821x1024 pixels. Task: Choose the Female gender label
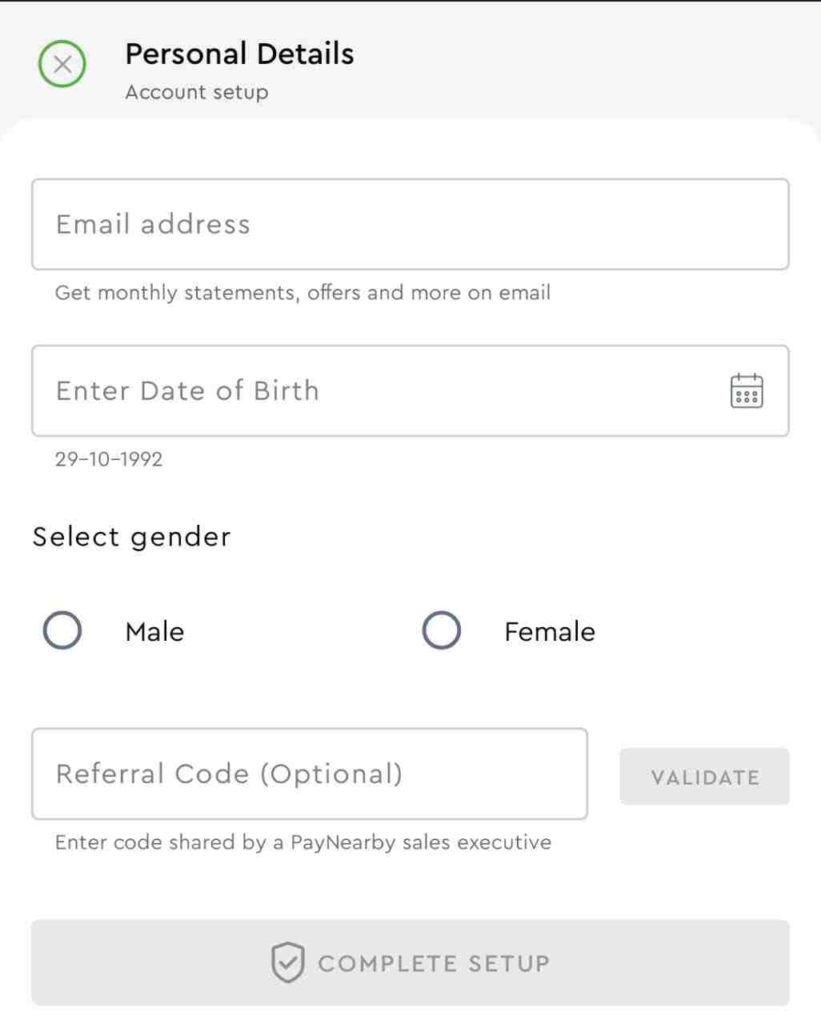tap(549, 632)
